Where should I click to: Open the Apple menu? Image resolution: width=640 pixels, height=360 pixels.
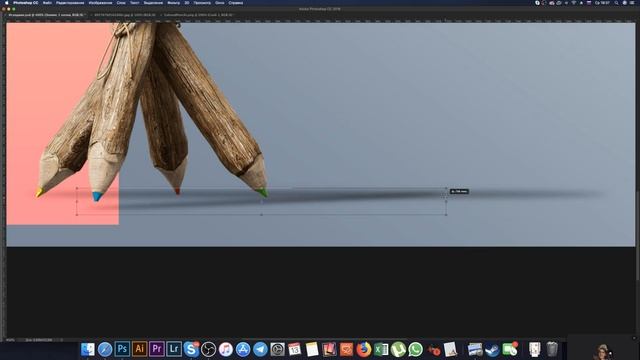click(6, 3)
